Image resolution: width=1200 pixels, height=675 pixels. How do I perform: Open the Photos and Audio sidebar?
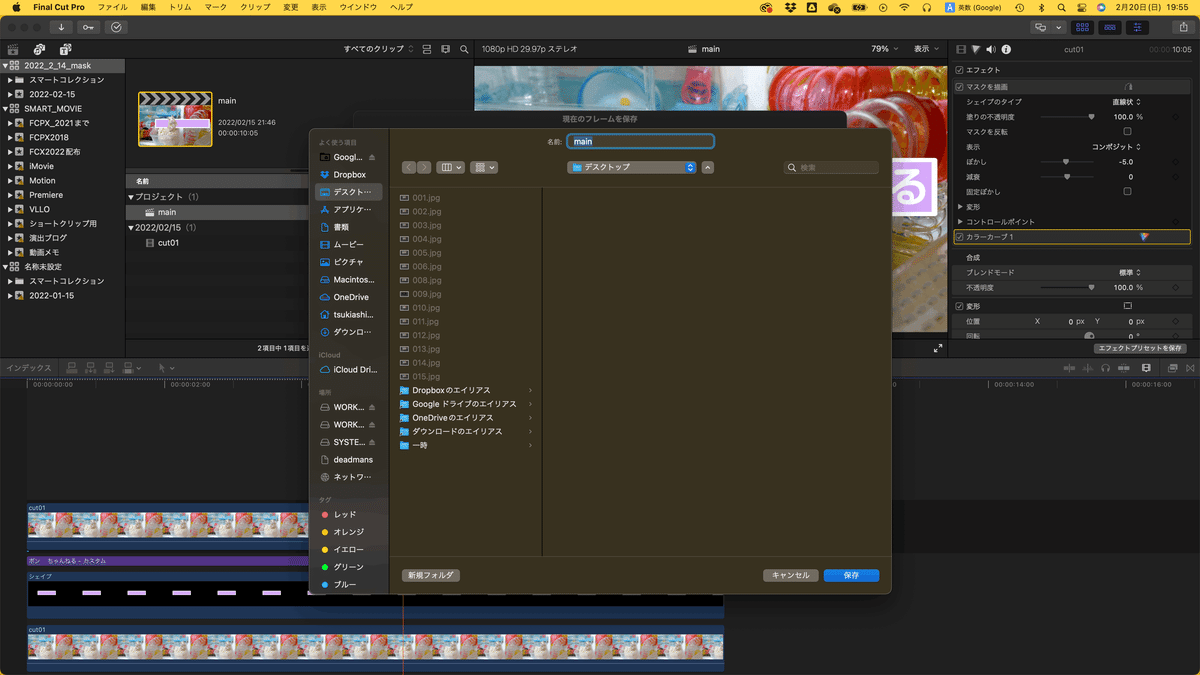(x=39, y=49)
